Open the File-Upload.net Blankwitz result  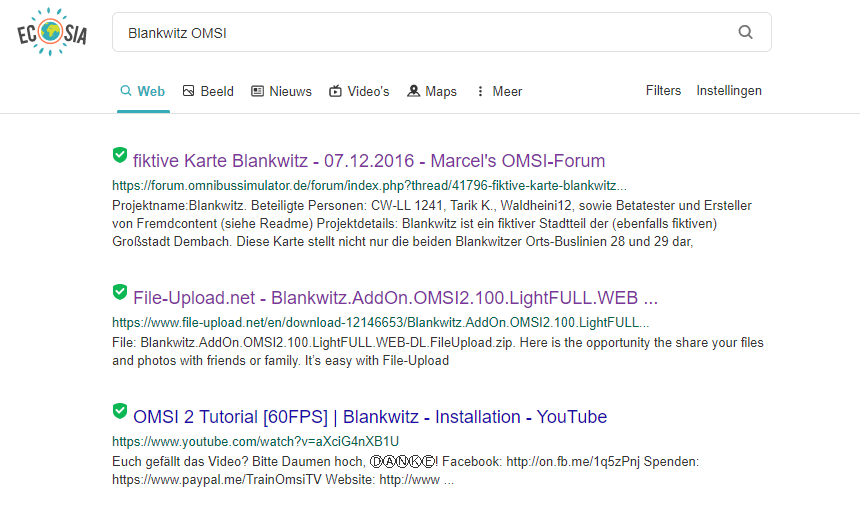click(395, 298)
